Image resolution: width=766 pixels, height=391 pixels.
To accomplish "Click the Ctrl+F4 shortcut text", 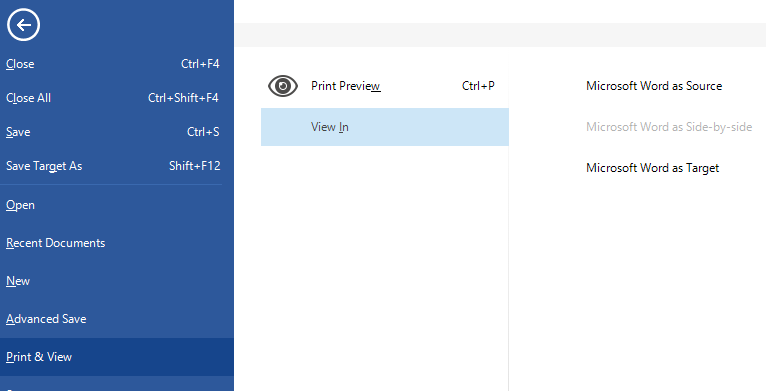I will tap(200, 64).
